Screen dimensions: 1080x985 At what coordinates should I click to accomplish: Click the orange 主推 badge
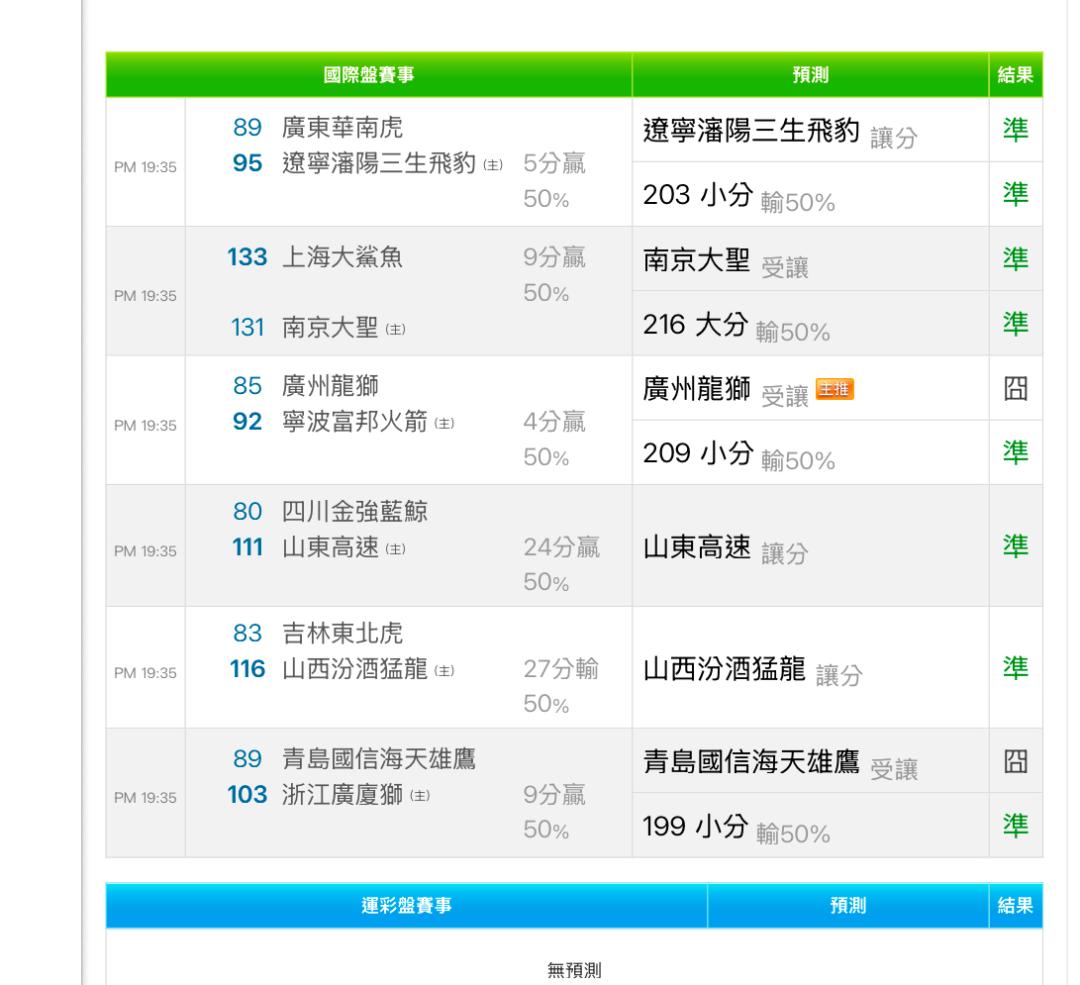[838, 389]
